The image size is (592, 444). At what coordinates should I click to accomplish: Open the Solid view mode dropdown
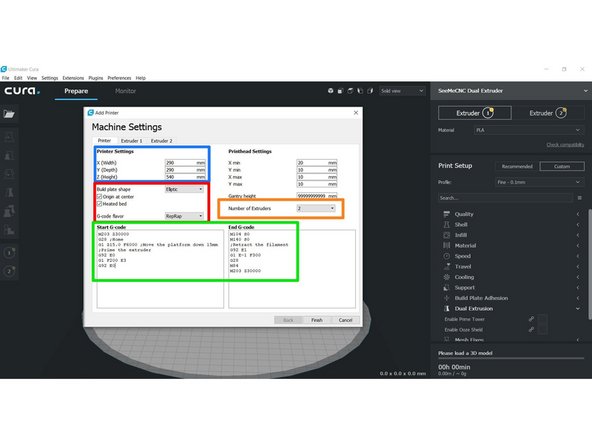[x=402, y=91]
